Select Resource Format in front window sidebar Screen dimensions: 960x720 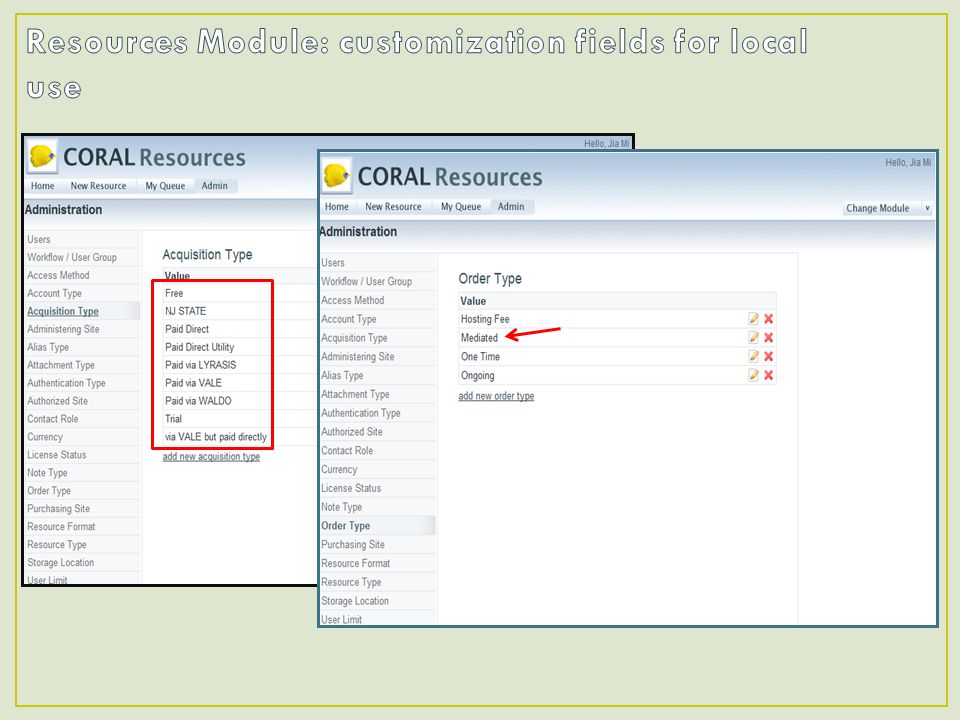pyautogui.click(x=377, y=563)
